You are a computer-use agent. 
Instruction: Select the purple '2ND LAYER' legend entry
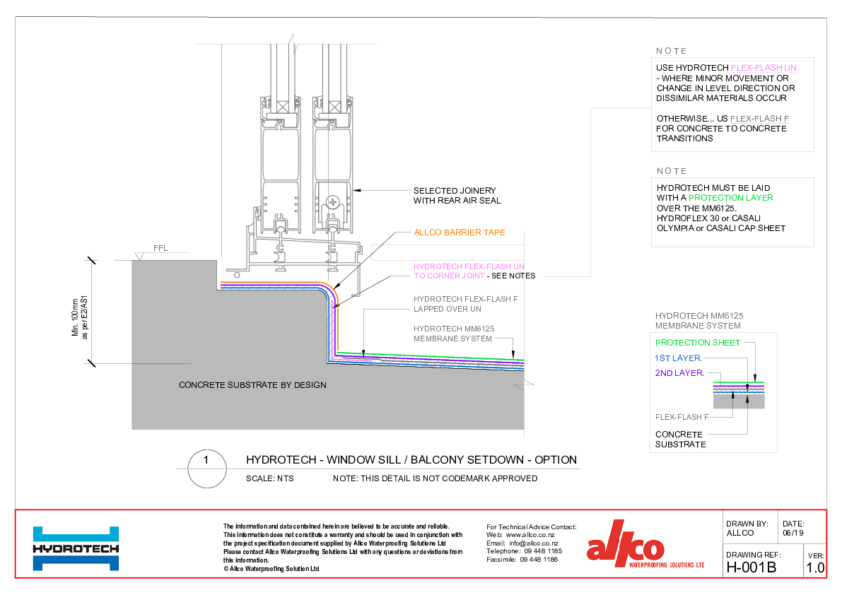pos(679,373)
